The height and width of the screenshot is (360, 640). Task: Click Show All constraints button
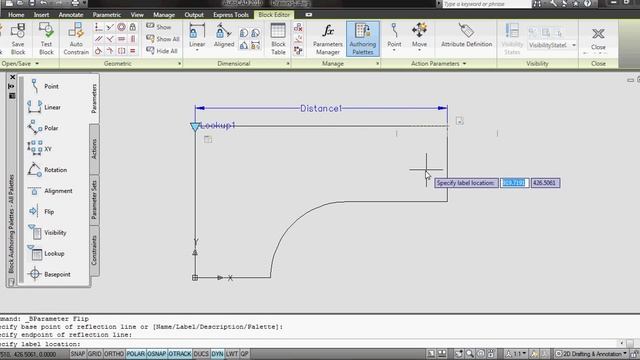pyautogui.click(x=163, y=39)
